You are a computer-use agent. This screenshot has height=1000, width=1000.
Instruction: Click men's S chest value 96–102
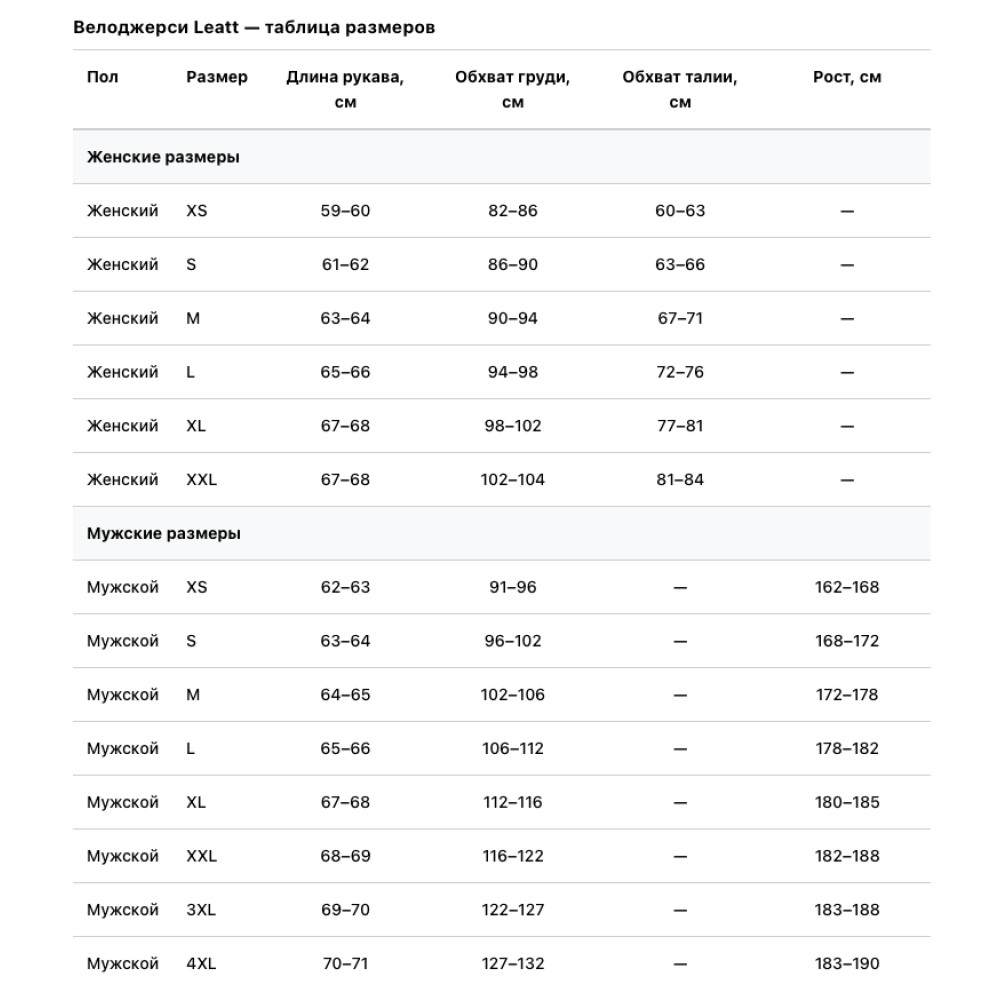(x=513, y=641)
